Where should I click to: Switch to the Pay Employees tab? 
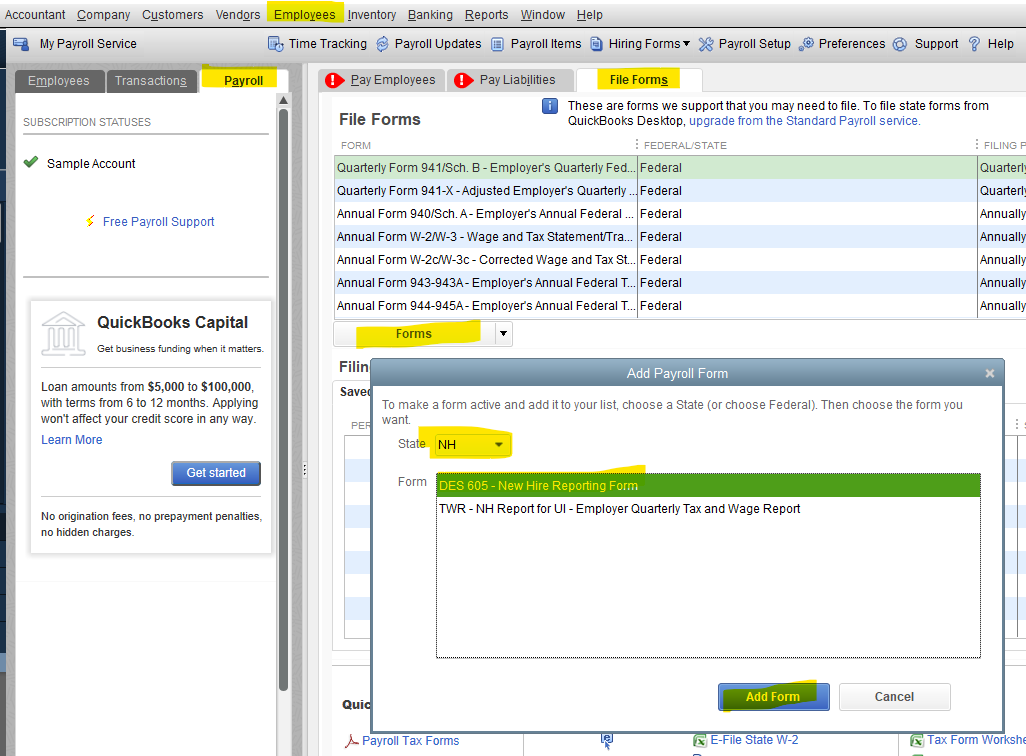(x=382, y=80)
